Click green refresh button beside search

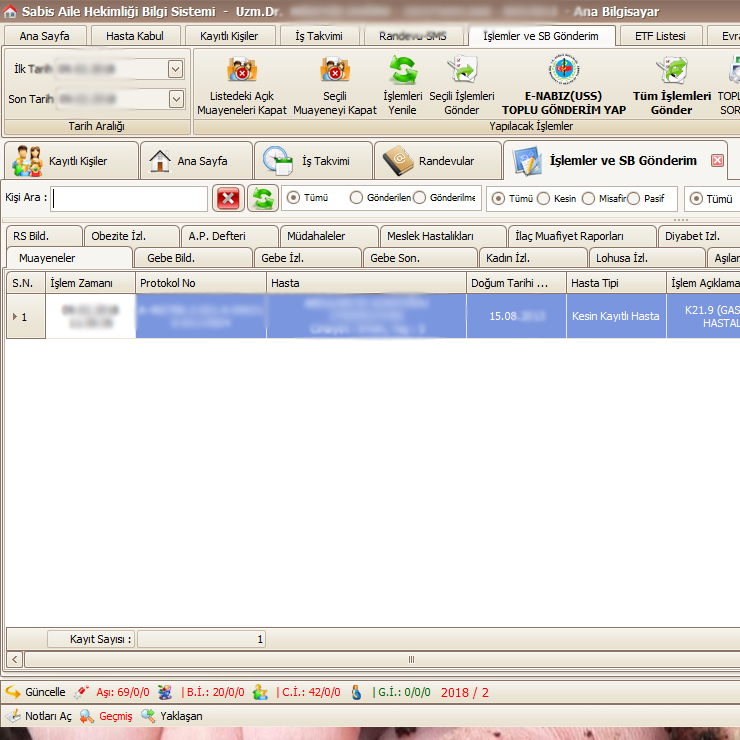[263, 198]
